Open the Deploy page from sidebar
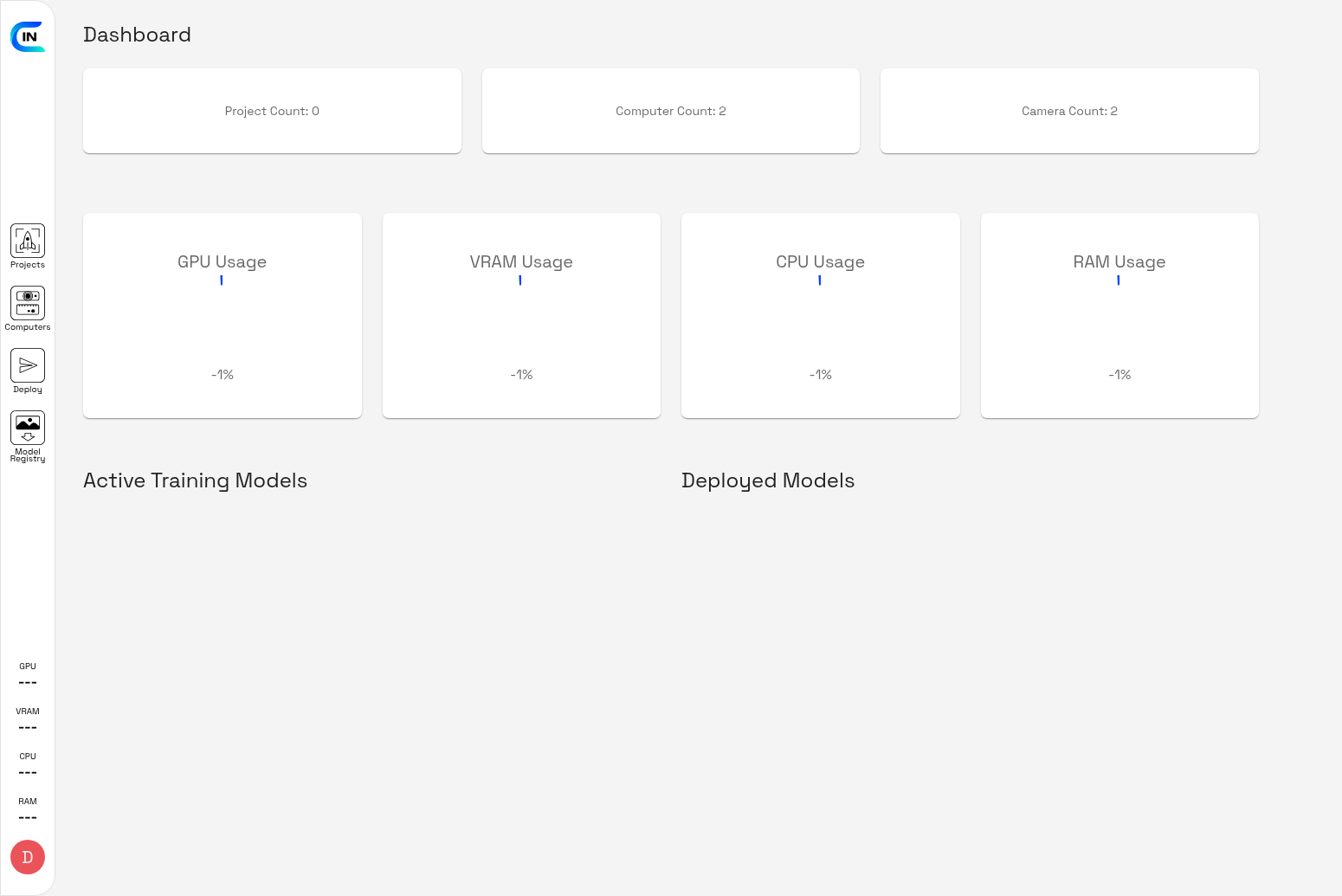 coord(27,370)
